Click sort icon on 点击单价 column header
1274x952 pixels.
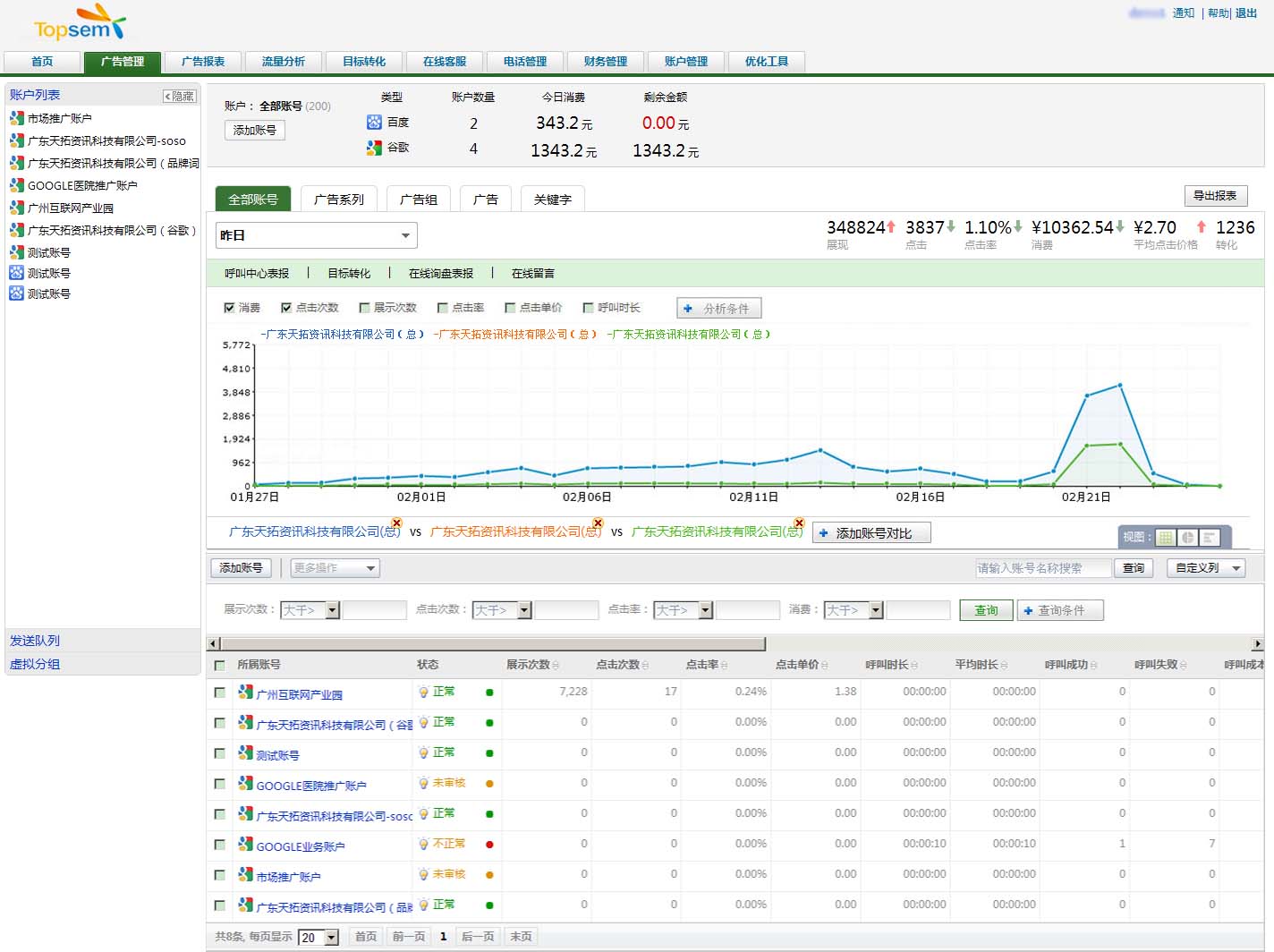point(824,665)
